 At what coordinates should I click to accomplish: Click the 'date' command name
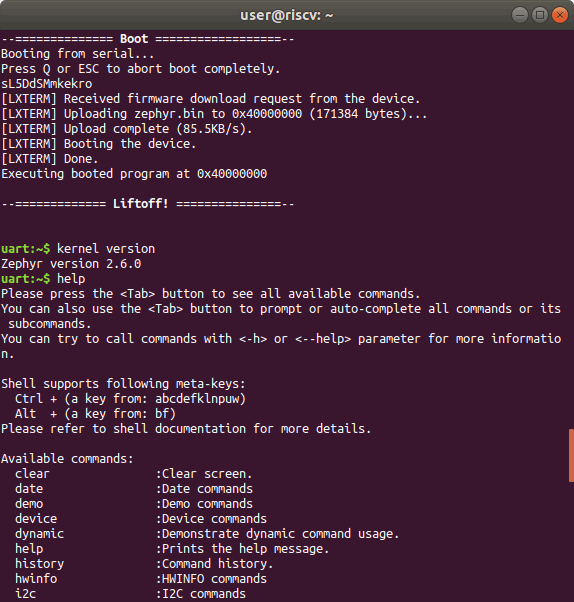[29, 488]
